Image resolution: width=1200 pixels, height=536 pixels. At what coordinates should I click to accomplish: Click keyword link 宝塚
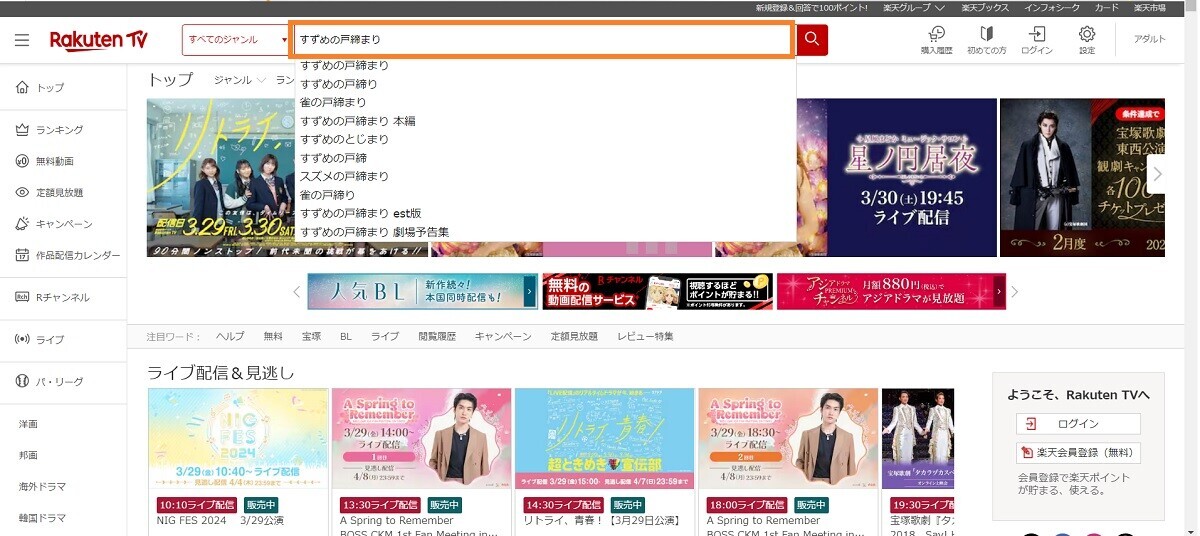[x=312, y=337]
